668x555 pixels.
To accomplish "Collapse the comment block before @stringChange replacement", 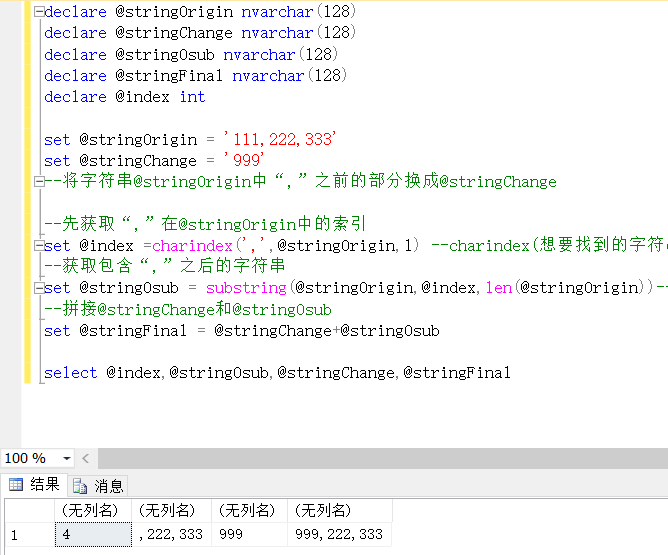I will pos(39,182).
